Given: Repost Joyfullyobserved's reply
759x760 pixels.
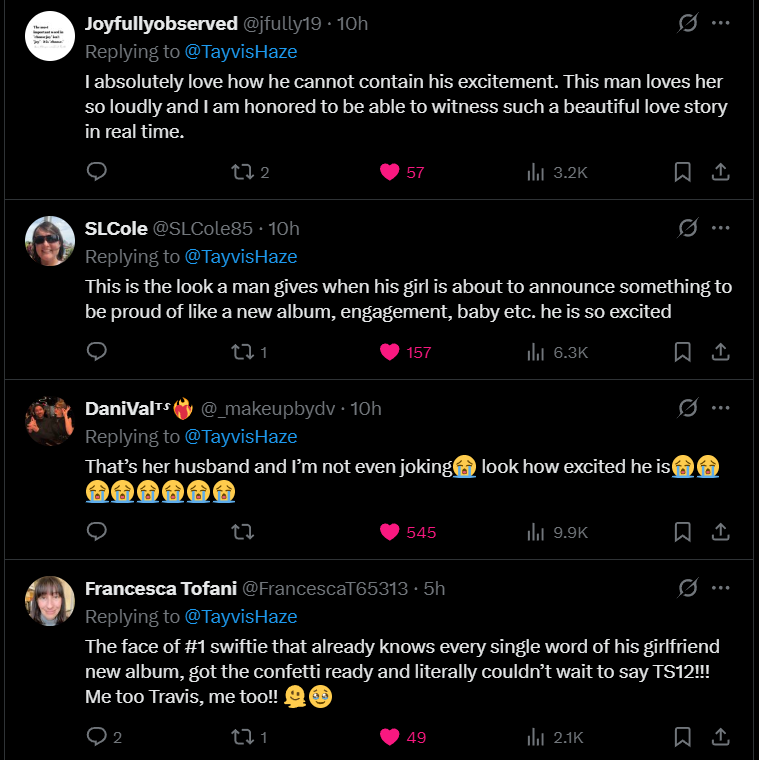Looking at the screenshot, I should coord(242,172).
